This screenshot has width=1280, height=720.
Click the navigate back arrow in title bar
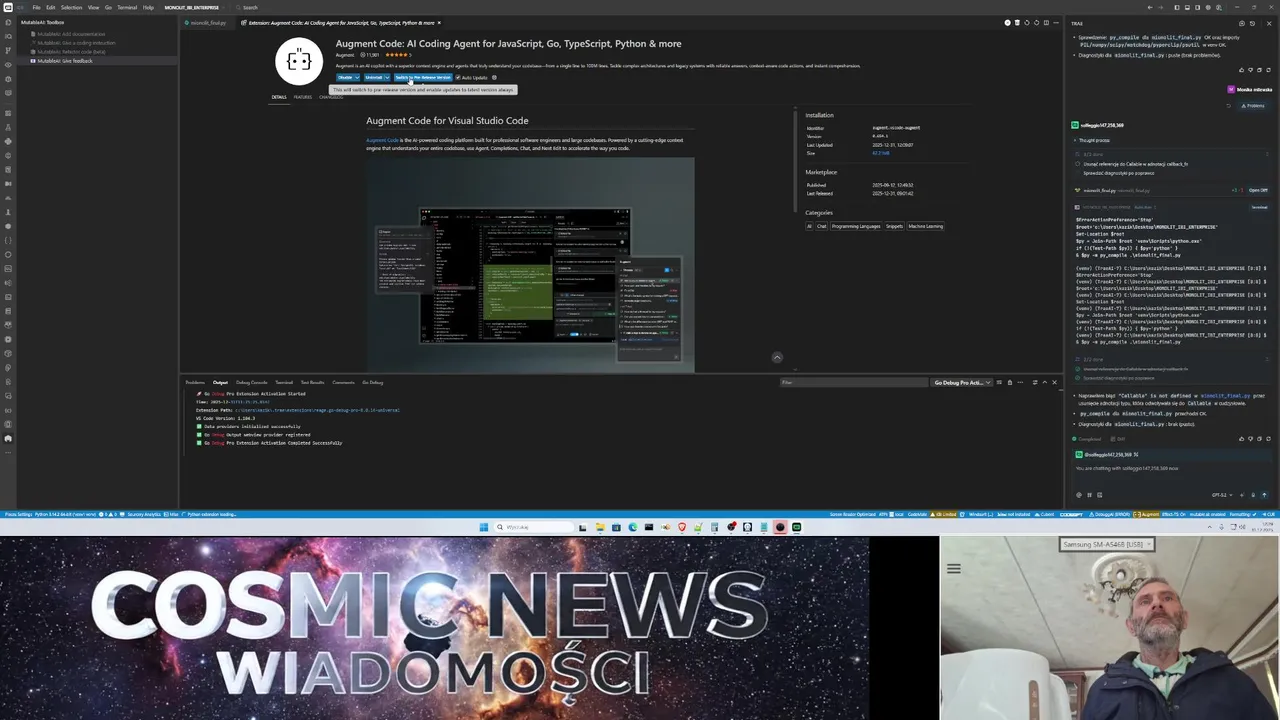pos(1150,7)
